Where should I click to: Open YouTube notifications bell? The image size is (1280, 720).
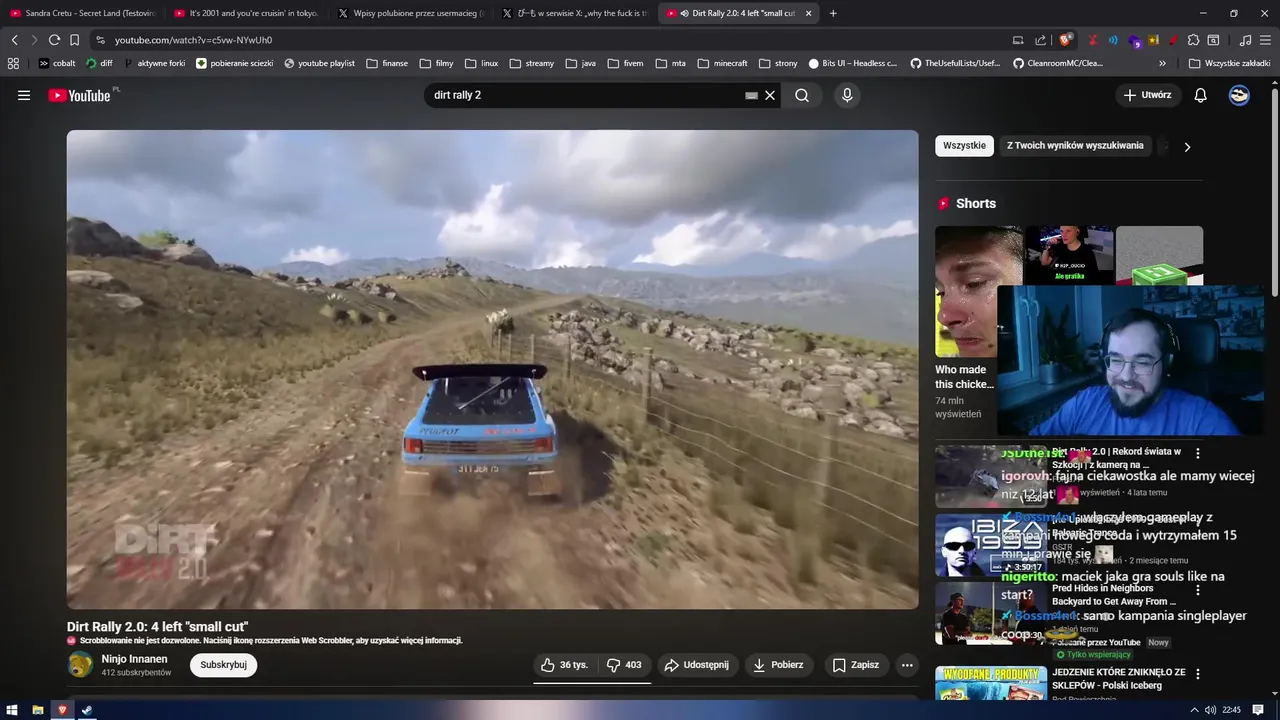coord(1201,95)
